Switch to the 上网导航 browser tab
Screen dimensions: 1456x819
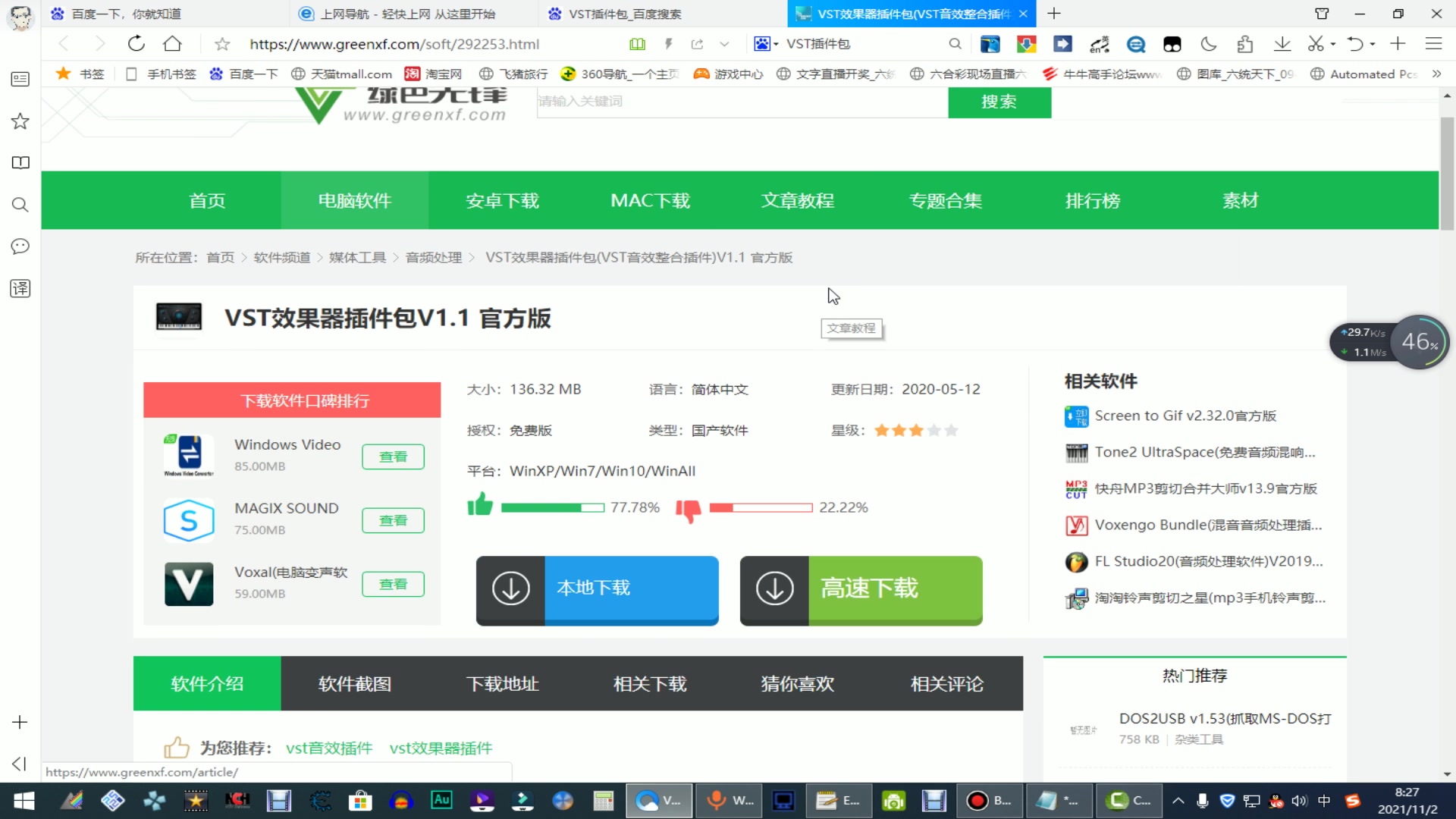[413, 14]
